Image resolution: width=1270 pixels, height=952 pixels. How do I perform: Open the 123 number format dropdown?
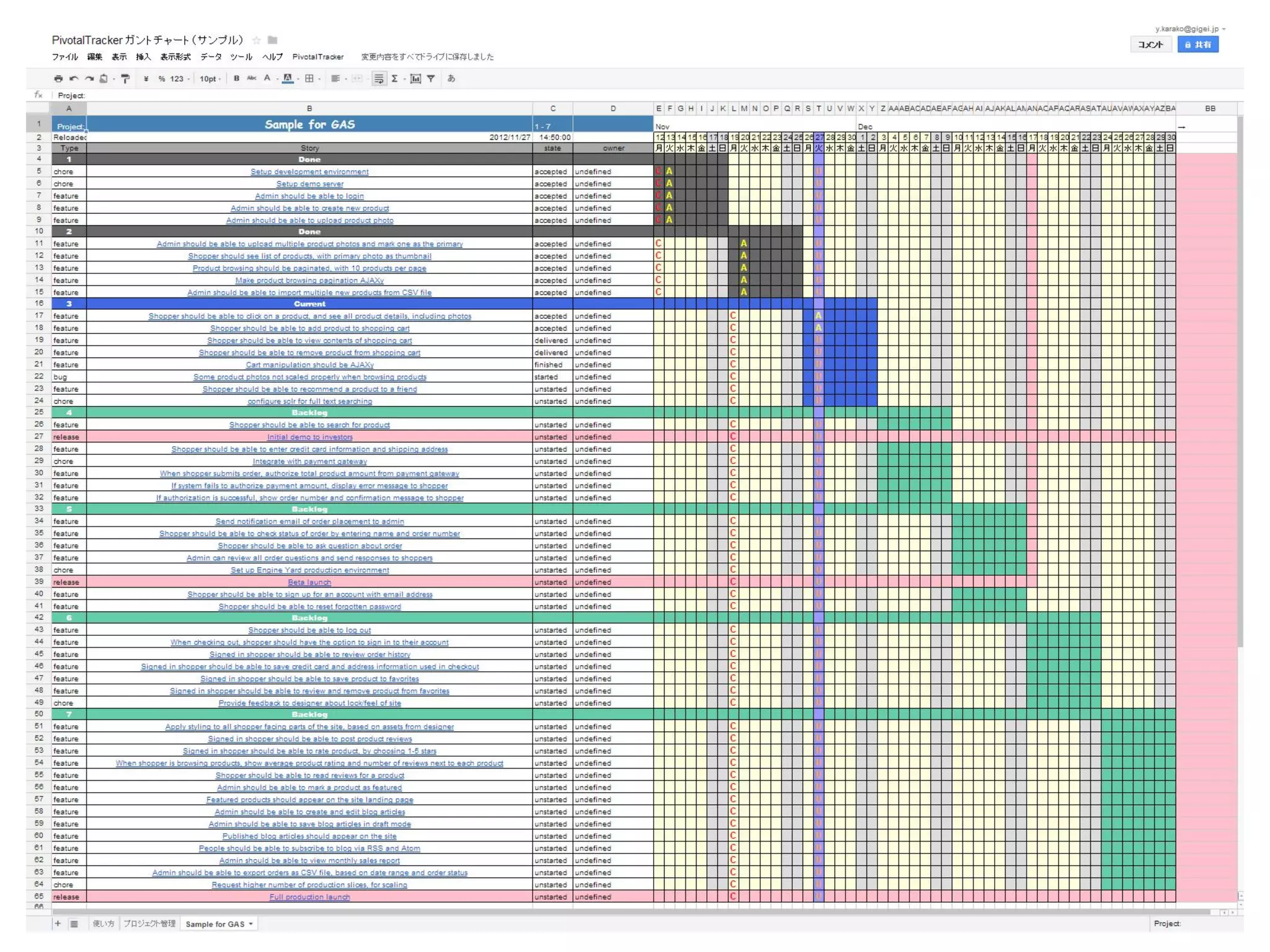[180, 79]
